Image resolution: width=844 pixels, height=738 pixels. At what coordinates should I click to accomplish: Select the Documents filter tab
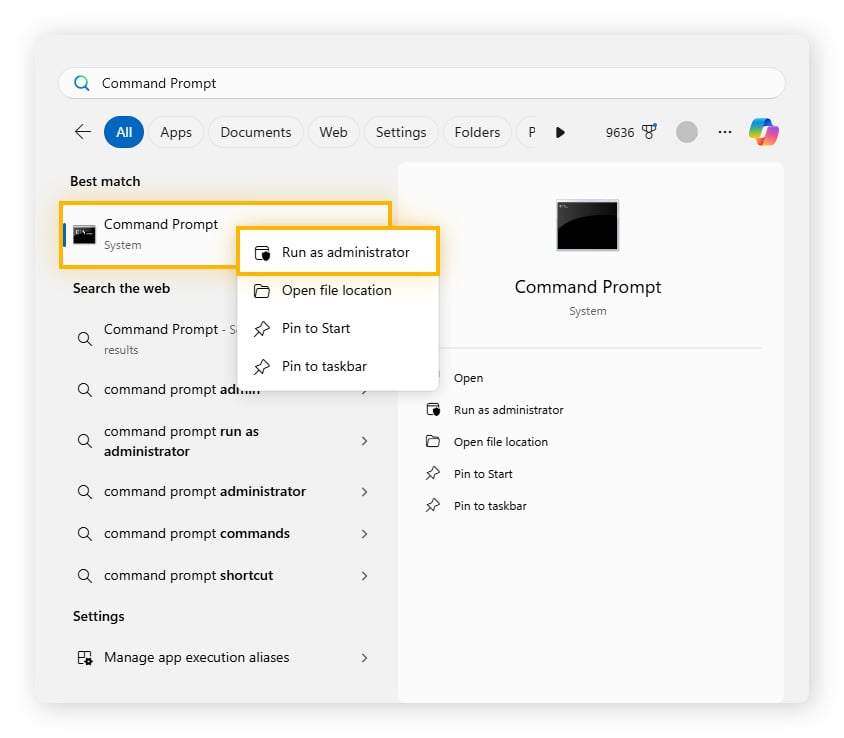256,131
